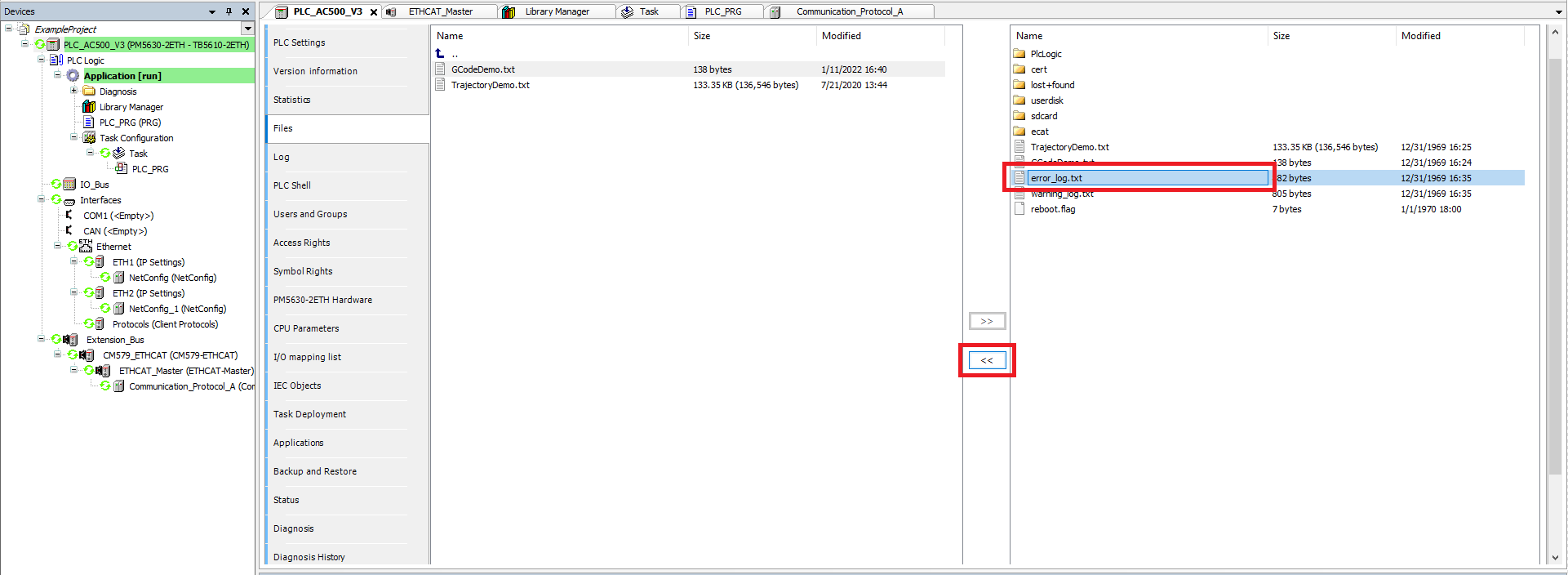The height and width of the screenshot is (575, 1568).
Task: Click the GCodeDemo.txt file icon in left list
Action: pyautogui.click(x=441, y=69)
